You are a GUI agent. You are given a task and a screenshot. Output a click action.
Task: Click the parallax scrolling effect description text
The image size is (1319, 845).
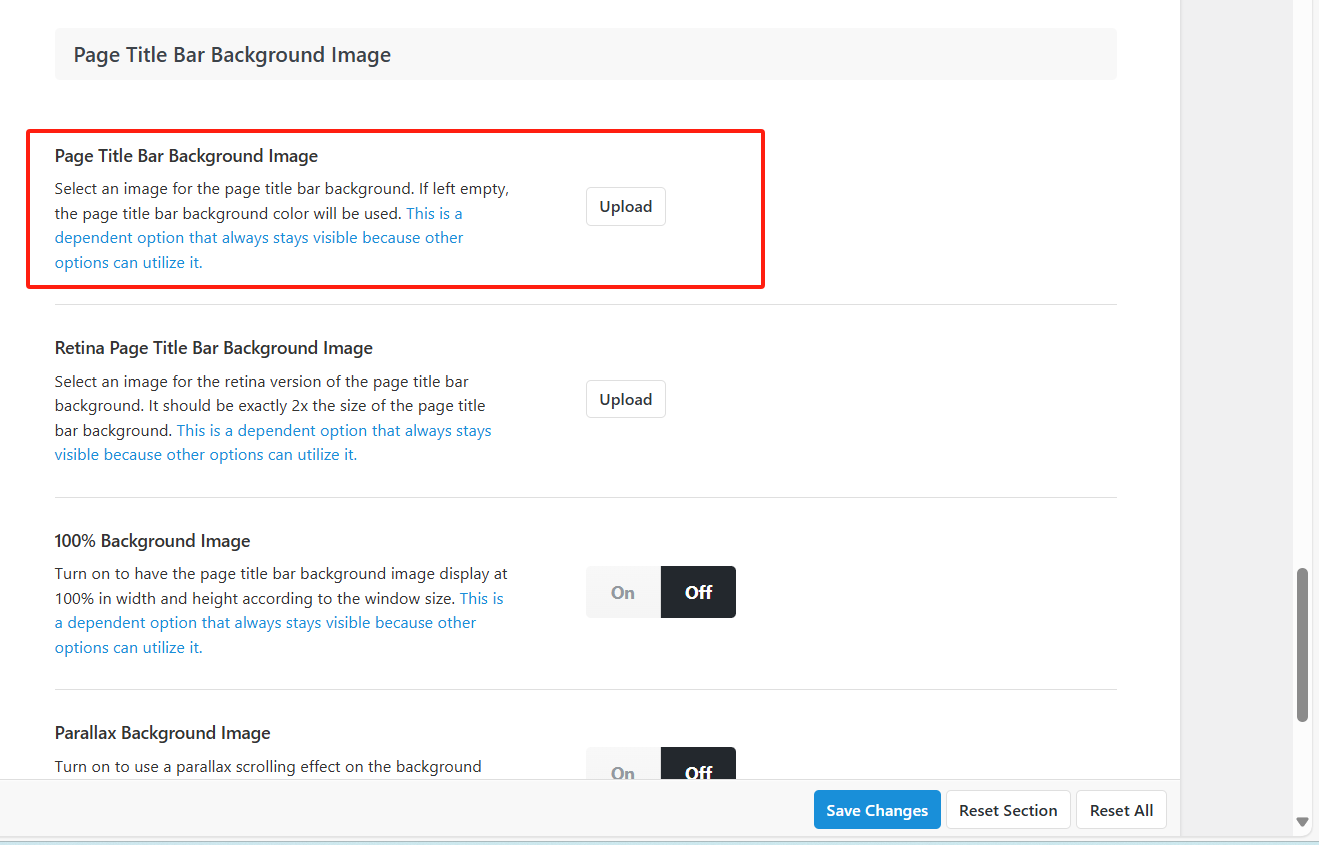click(267, 767)
